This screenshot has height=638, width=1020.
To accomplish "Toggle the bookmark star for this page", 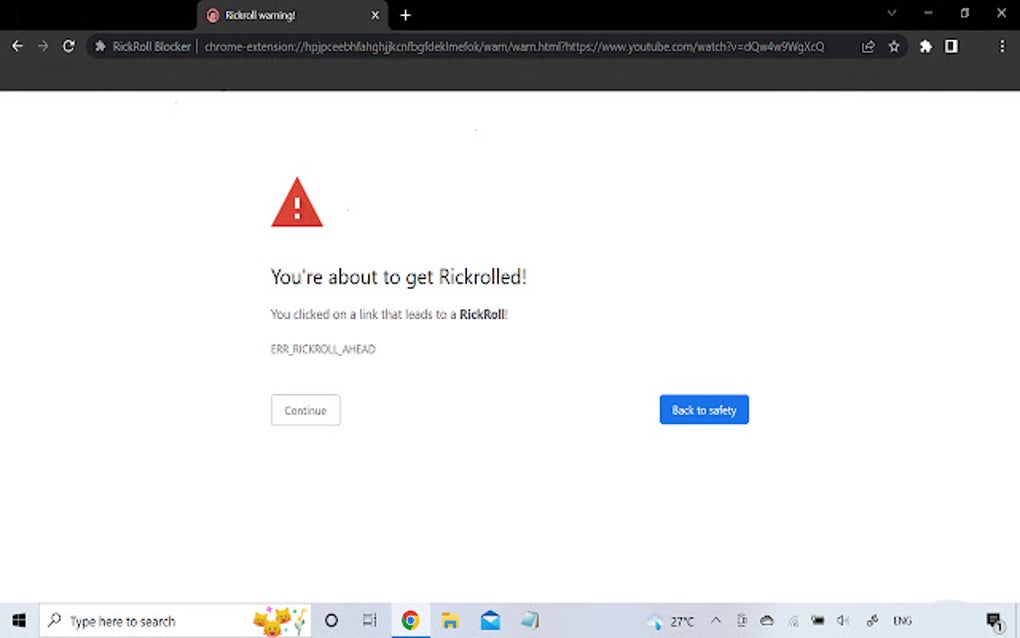I will [894, 46].
